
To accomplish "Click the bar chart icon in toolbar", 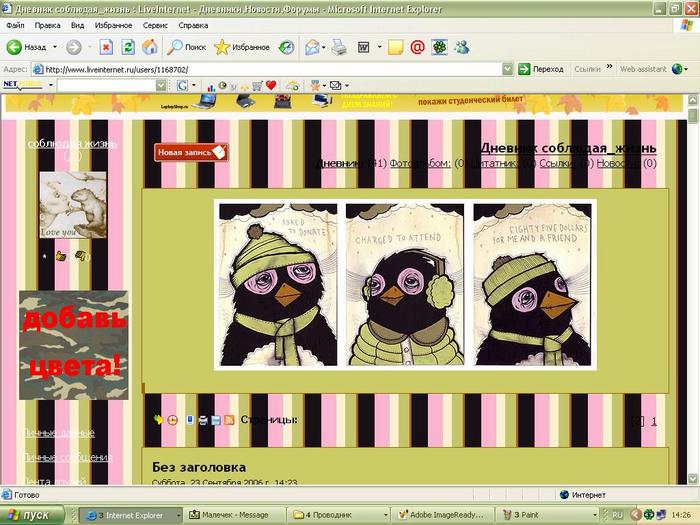I will pyautogui.click(x=211, y=86).
